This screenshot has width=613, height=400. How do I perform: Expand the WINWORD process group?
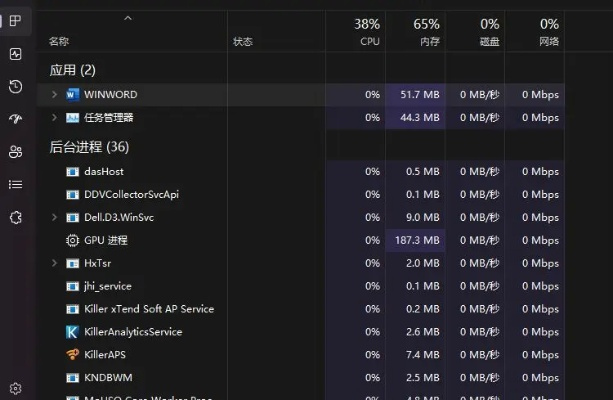click(54, 94)
